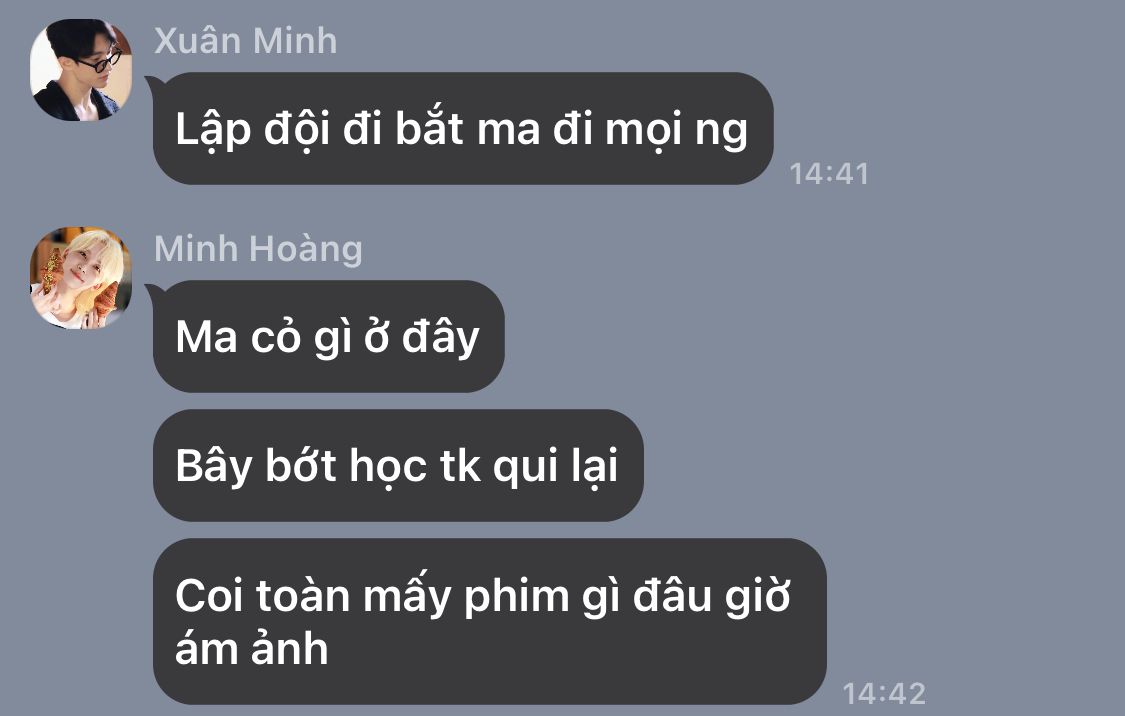Select the "Bây bớt học tk qui lại" bubble
1125x716 pixels.
tap(398, 466)
